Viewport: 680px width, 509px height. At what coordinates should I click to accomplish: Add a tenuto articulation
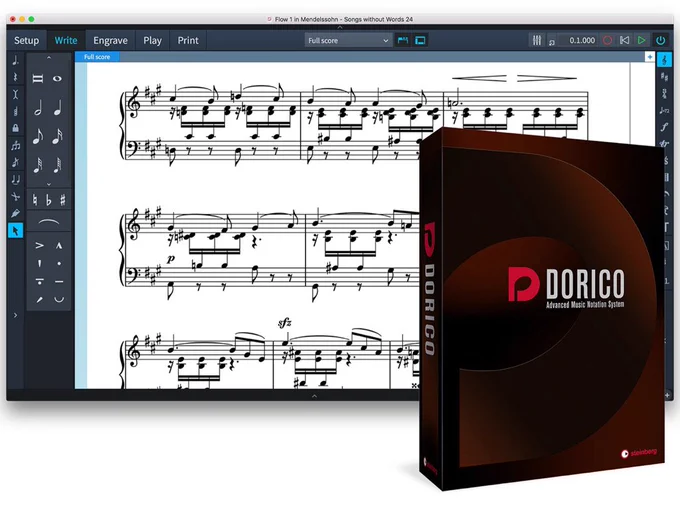59,281
